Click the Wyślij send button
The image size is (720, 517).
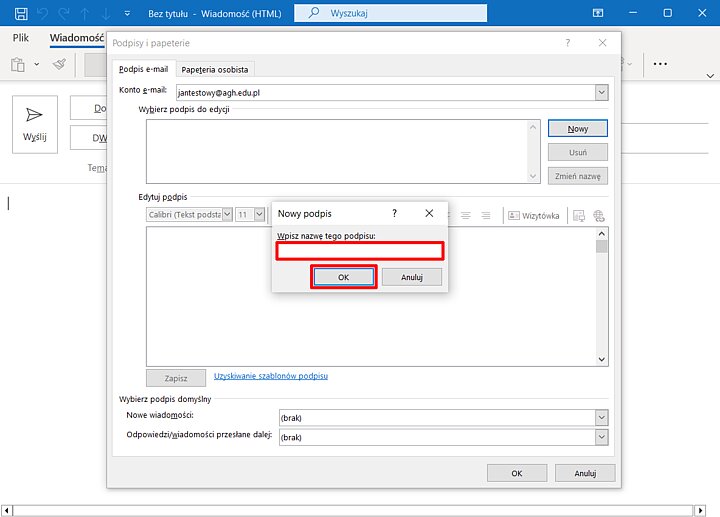click(35, 124)
